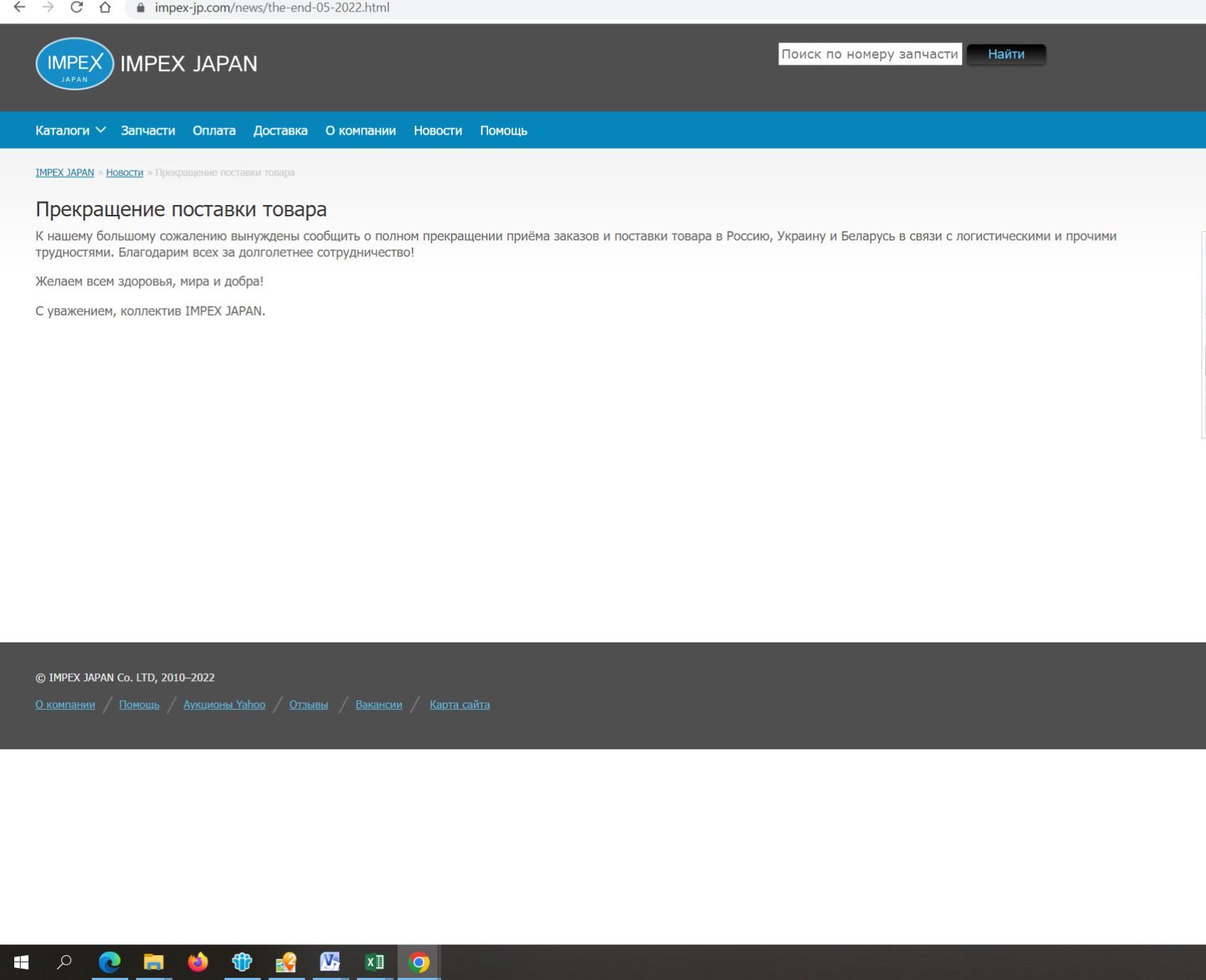Go to the browser home icon

tap(105, 7)
